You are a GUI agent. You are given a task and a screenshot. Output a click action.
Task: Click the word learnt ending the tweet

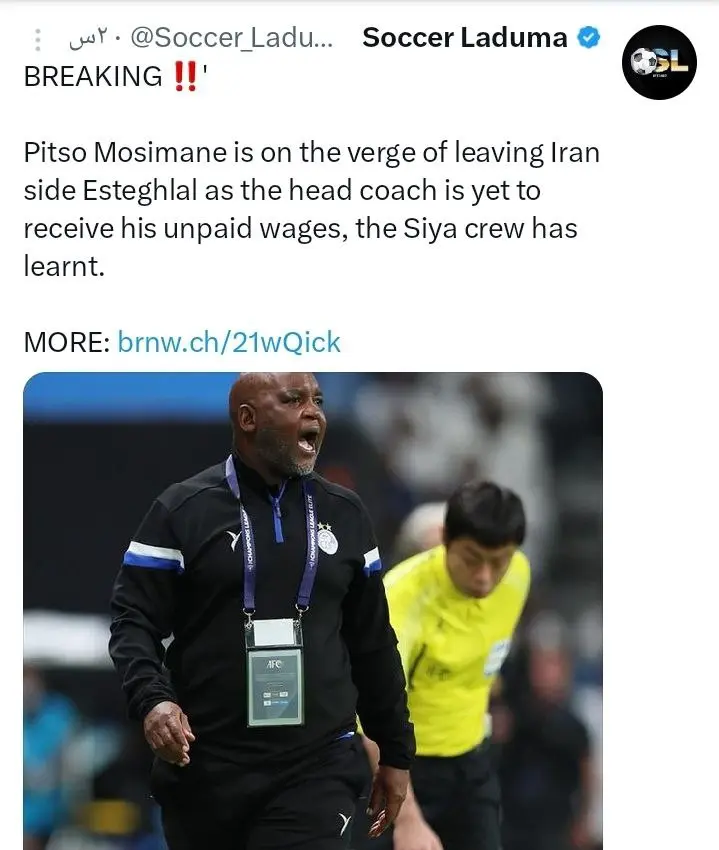(64, 266)
